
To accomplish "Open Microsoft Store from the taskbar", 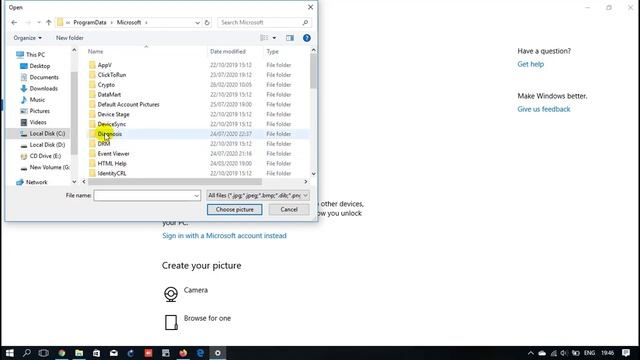I will (x=96, y=353).
